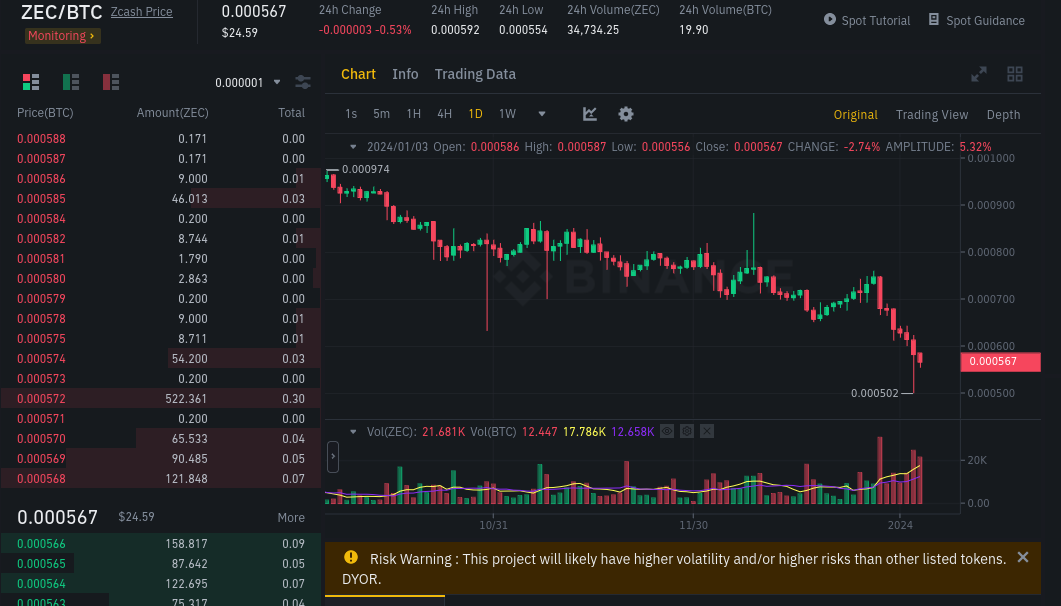Collapse the candlestick info legend arrow
The width and height of the screenshot is (1061, 606).
[353, 147]
